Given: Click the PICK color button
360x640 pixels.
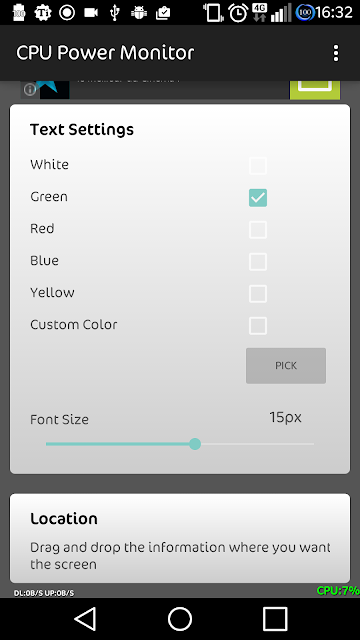Looking at the screenshot, I should pos(286,366).
